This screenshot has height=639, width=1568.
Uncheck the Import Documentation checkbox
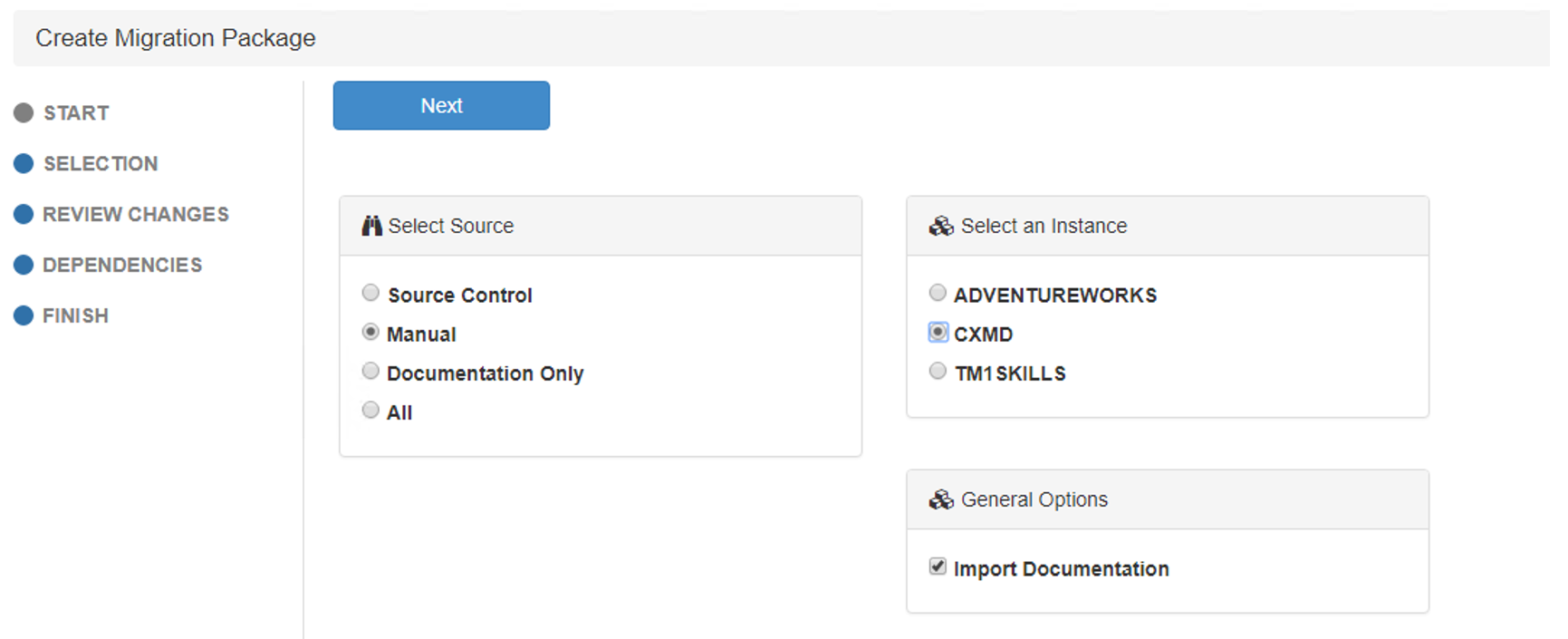pos(938,566)
